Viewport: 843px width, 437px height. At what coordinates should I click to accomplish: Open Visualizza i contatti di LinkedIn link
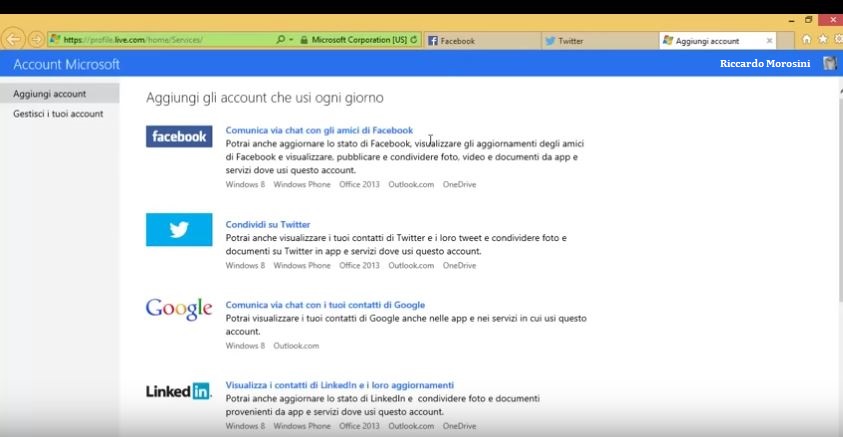coord(340,385)
